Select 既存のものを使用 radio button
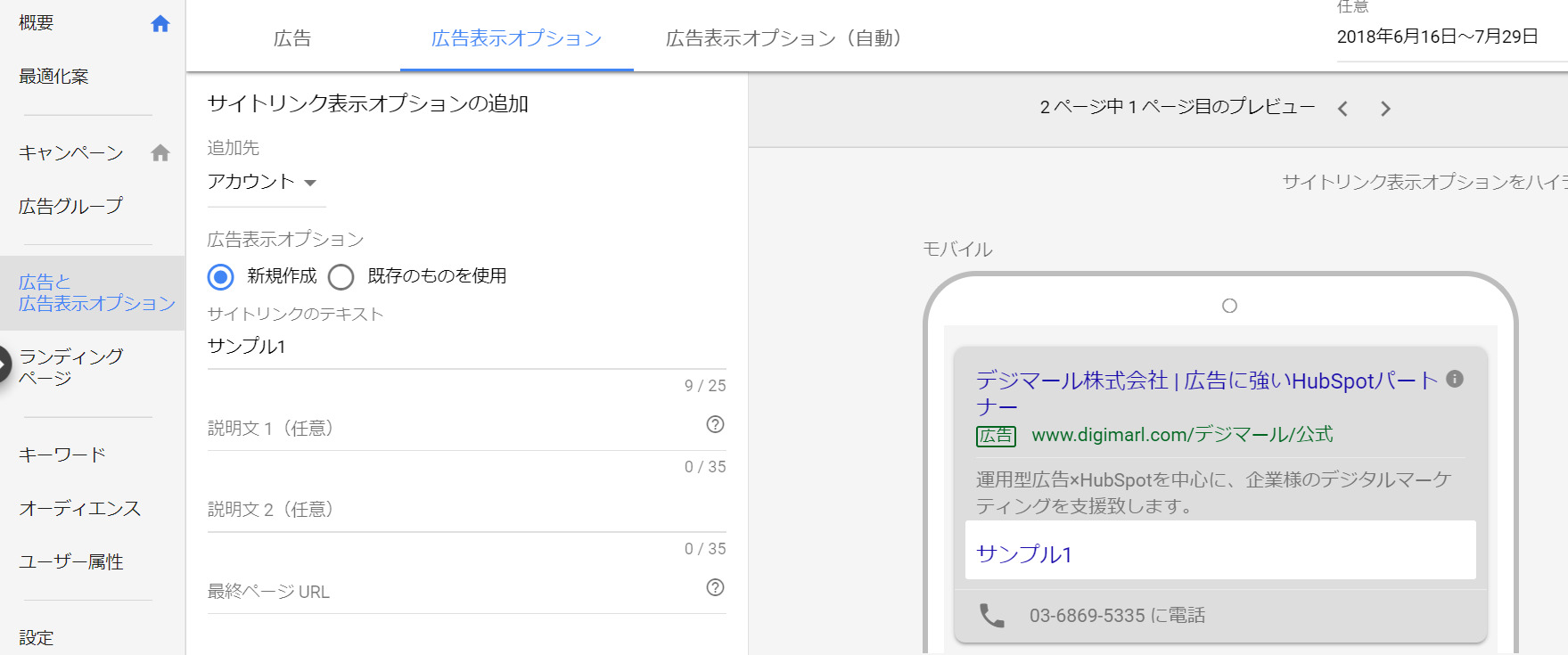Image resolution: width=1568 pixels, height=655 pixels. click(341, 277)
